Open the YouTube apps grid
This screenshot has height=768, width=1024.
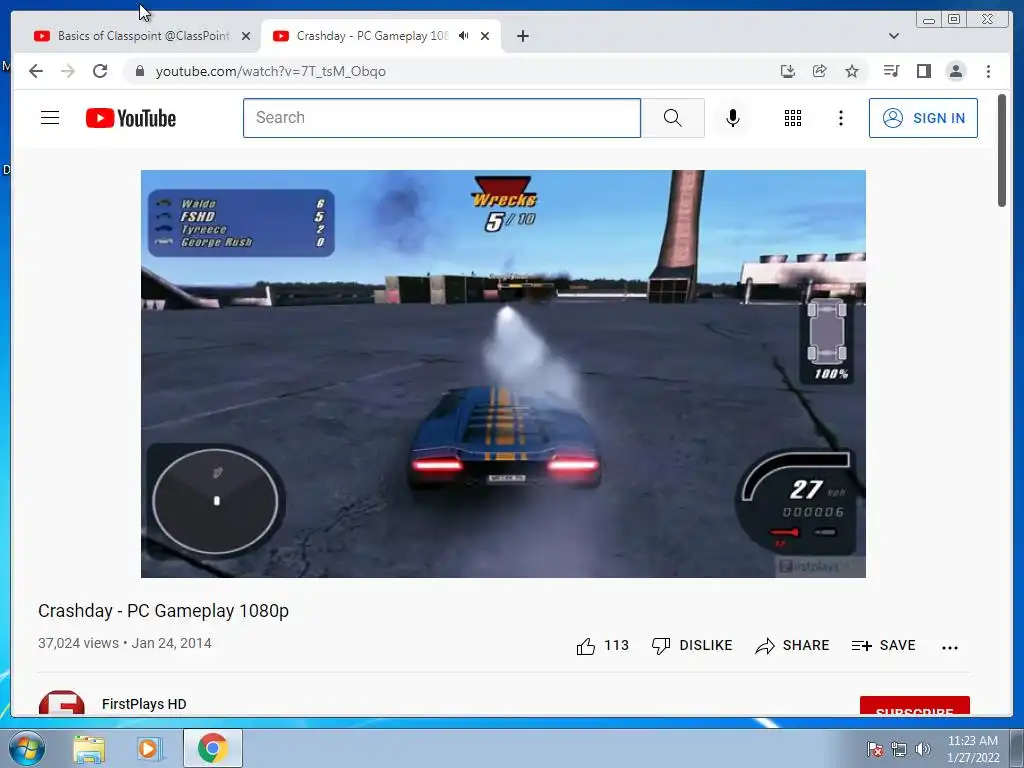click(793, 118)
